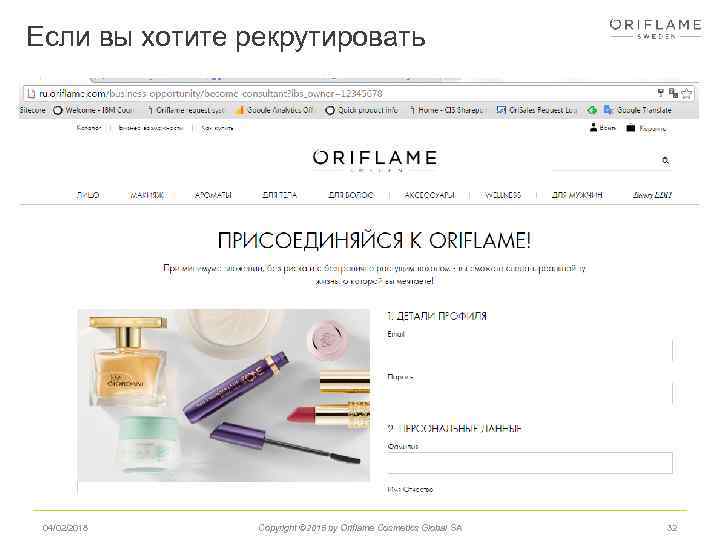Image resolution: width=720 pixels, height=540 pixels.
Task: Open the OriSales Request bookmark
Action: point(537,110)
